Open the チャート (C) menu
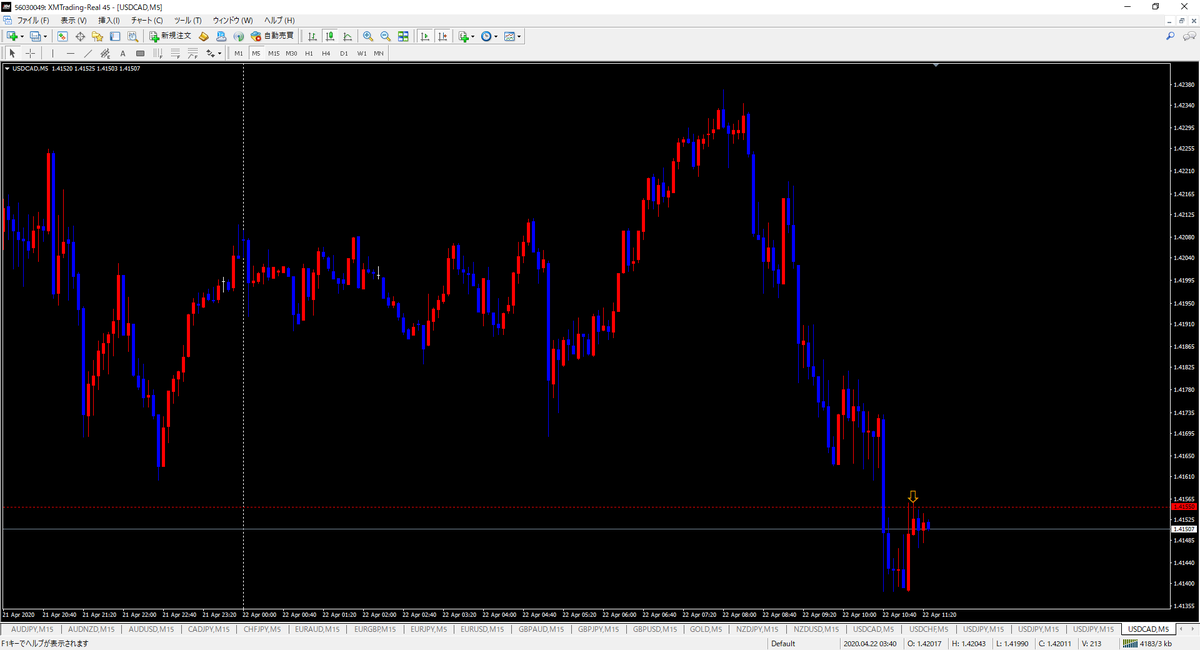Viewport: 1200px width, 650px height. [147, 20]
